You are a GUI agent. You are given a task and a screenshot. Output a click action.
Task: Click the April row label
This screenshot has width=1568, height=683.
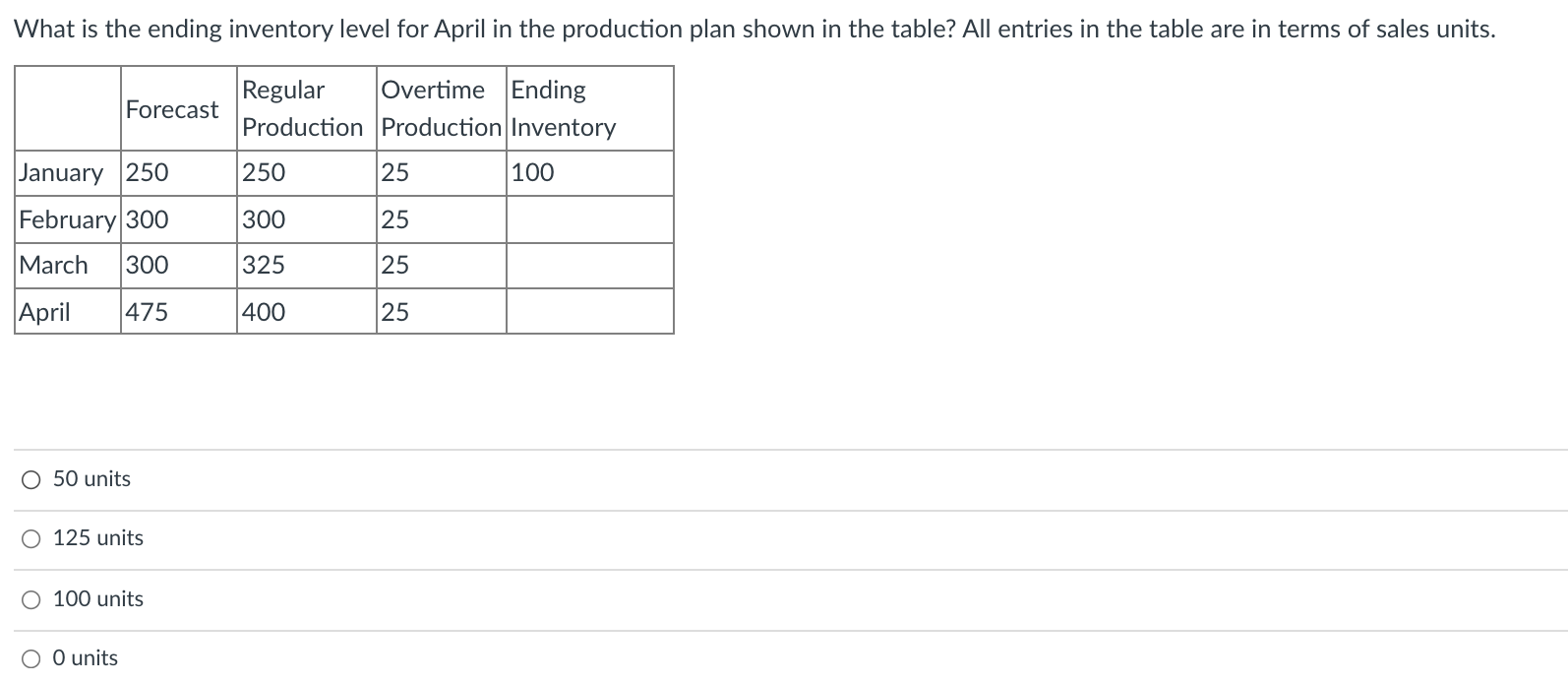(x=47, y=312)
